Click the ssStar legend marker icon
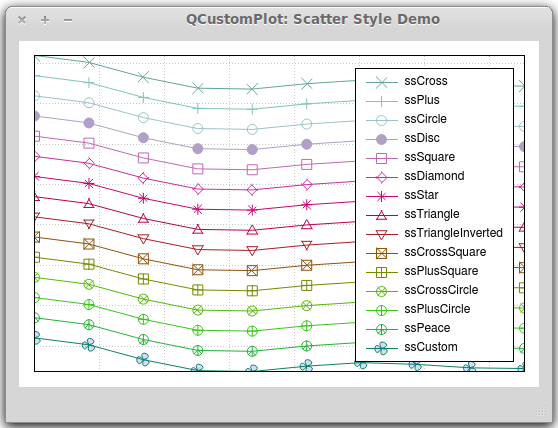Viewport: 558px width, 428px height. click(x=381, y=196)
